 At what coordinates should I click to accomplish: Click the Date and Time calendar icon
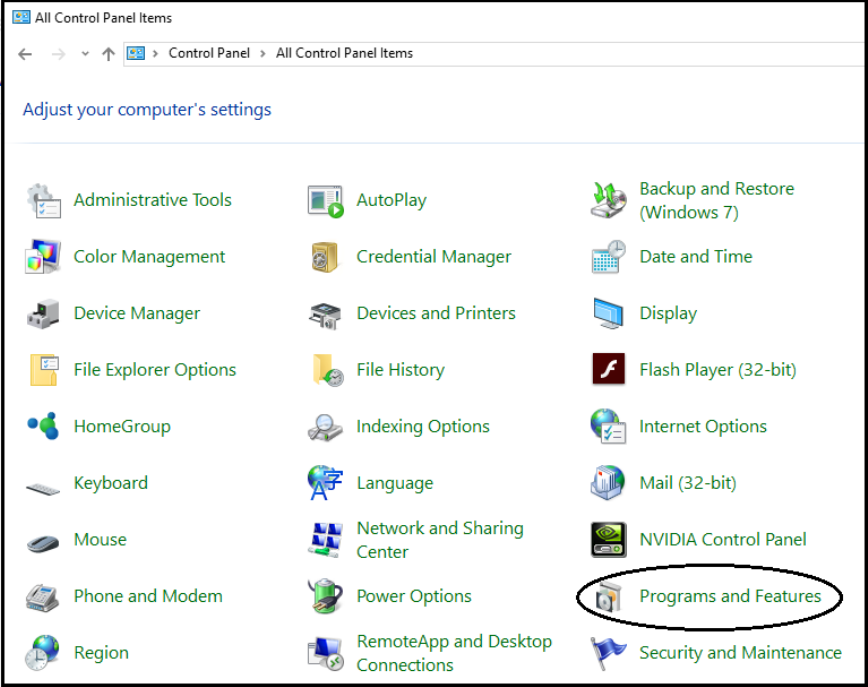[x=608, y=257]
